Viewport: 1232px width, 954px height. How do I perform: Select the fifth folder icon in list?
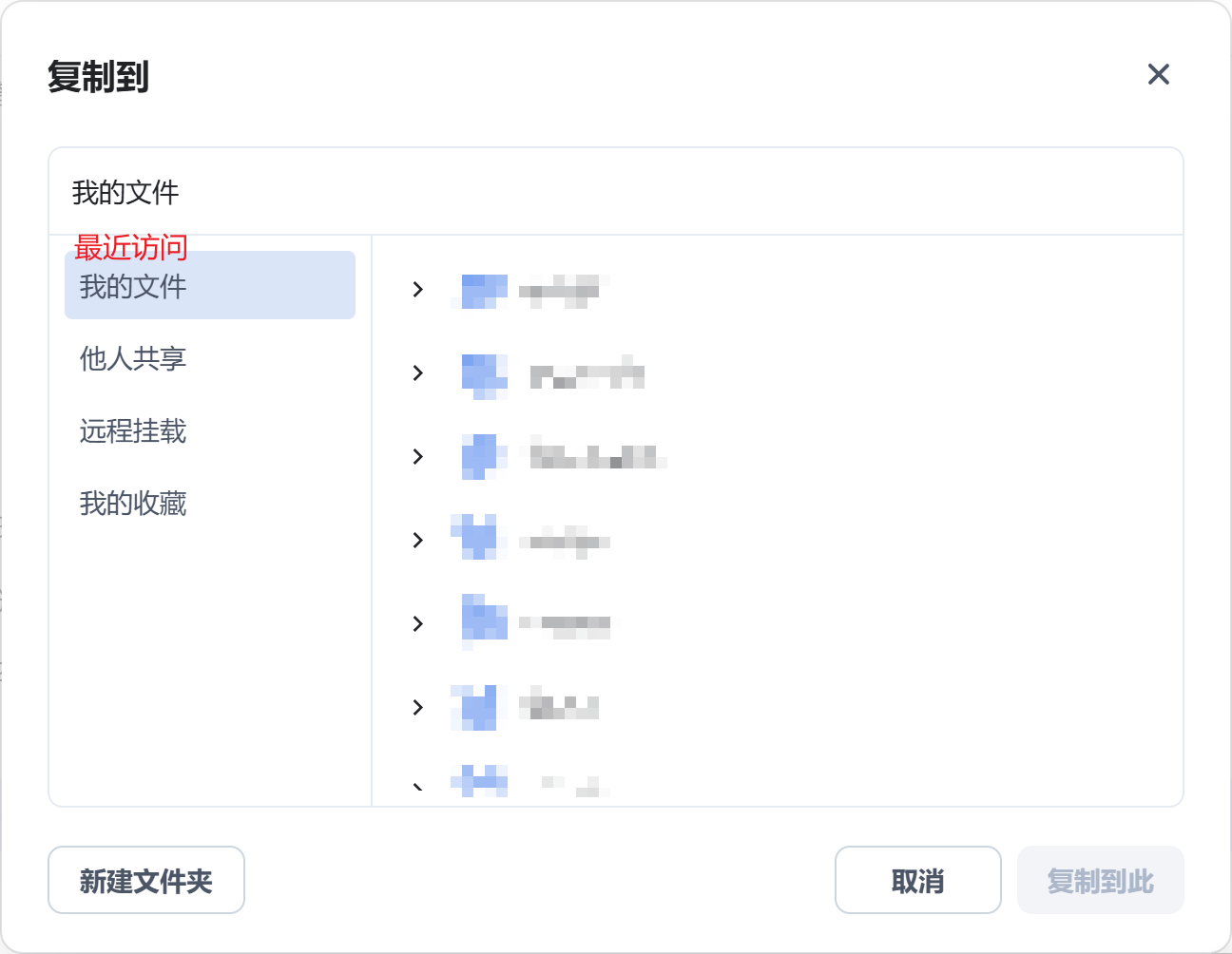[x=484, y=620]
